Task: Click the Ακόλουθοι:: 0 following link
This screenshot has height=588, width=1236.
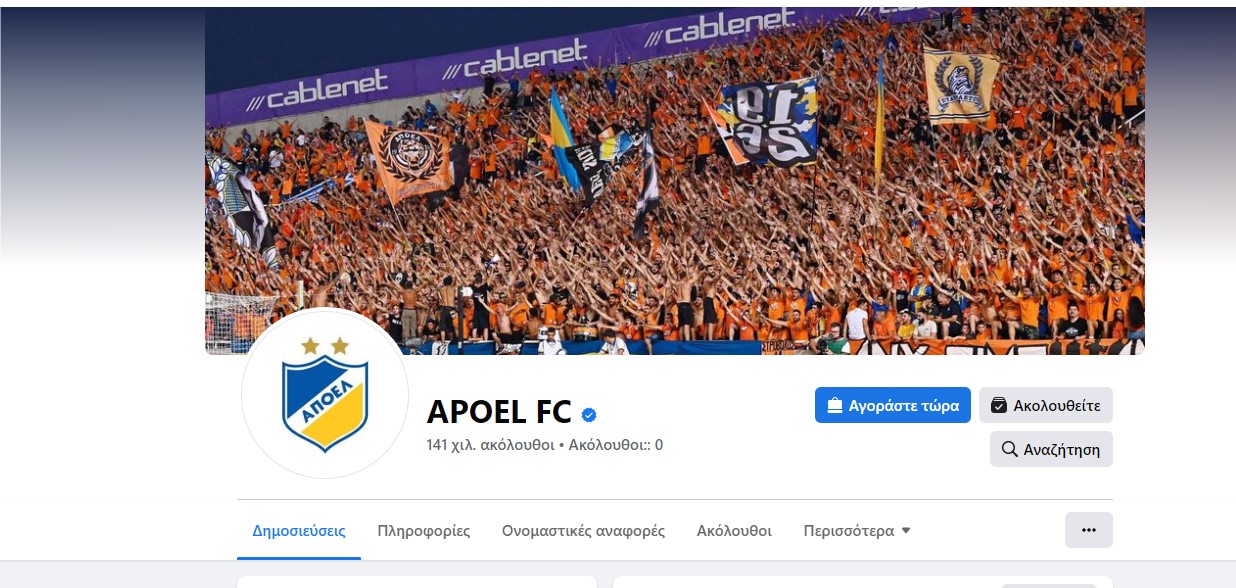Action: click(616, 445)
